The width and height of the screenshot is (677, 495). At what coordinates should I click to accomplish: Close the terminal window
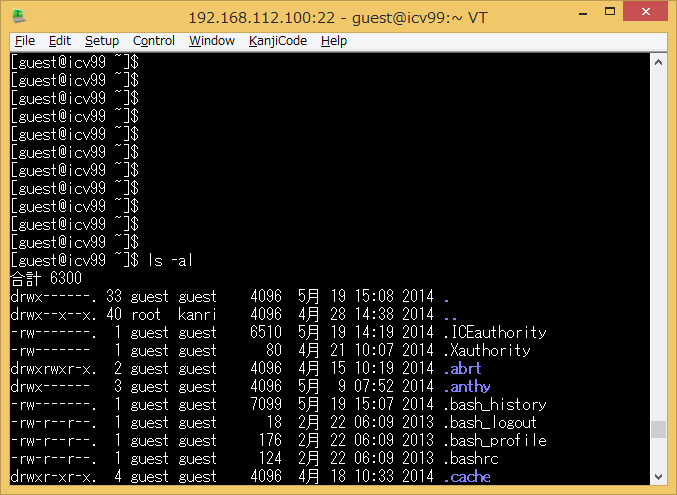tap(645, 12)
